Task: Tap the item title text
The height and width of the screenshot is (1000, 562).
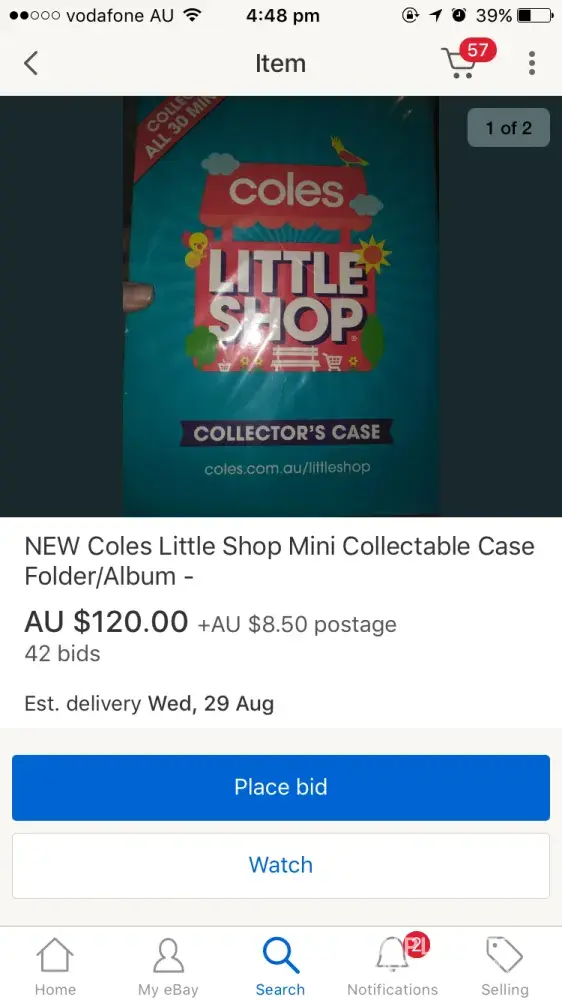Action: click(x=279, y=561)
